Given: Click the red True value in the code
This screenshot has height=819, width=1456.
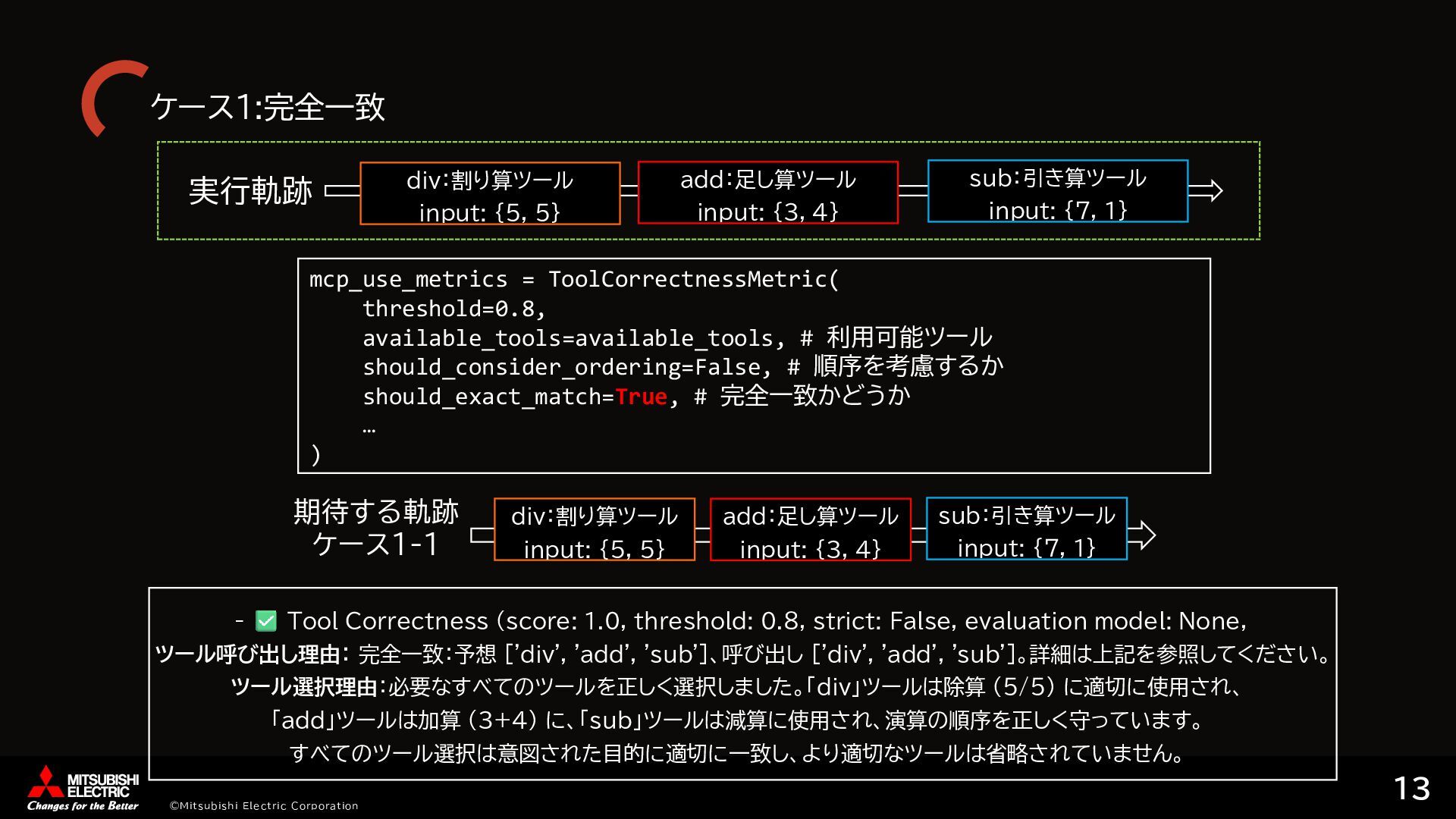Looking at the screenshot, I should tap(641, 397).
